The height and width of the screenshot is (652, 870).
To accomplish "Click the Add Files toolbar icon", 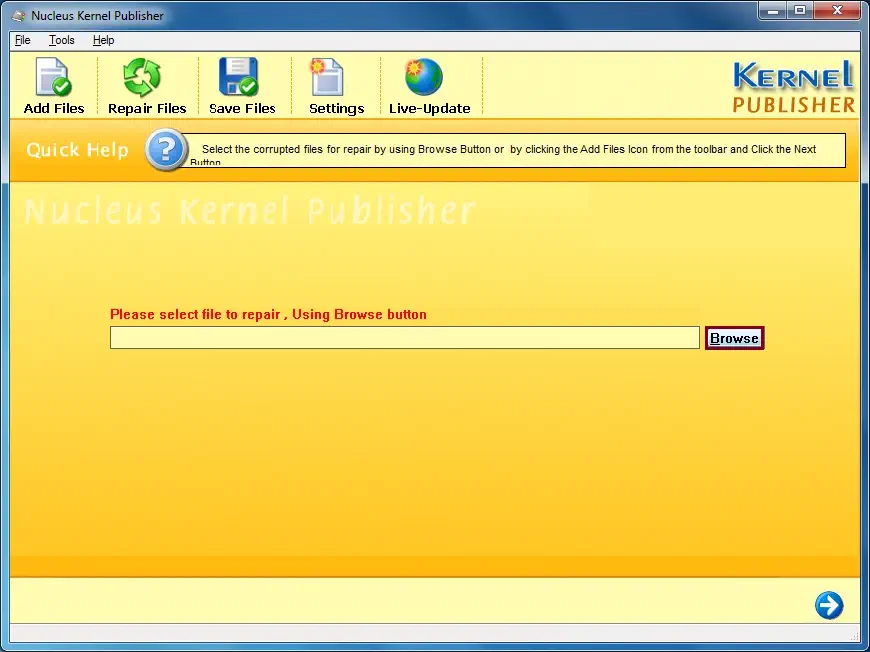I will pos(54,78).
